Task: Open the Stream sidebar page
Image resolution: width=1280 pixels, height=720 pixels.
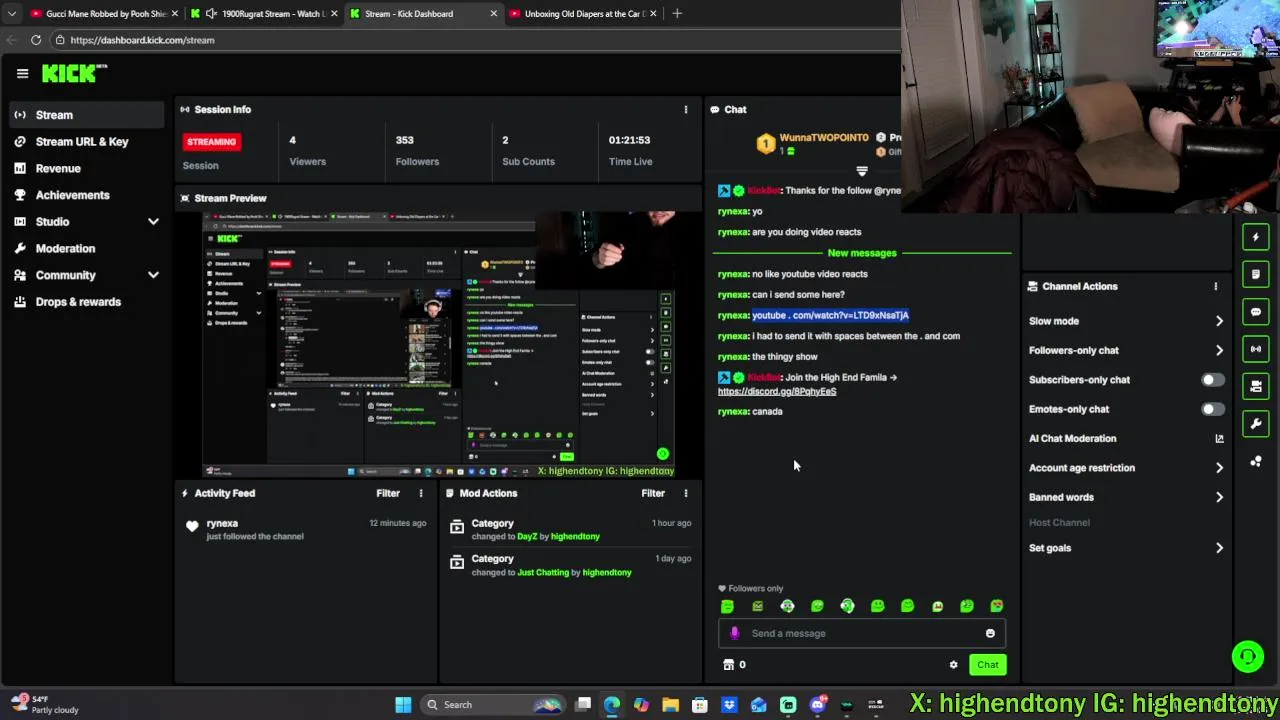Action: [87, 115]
